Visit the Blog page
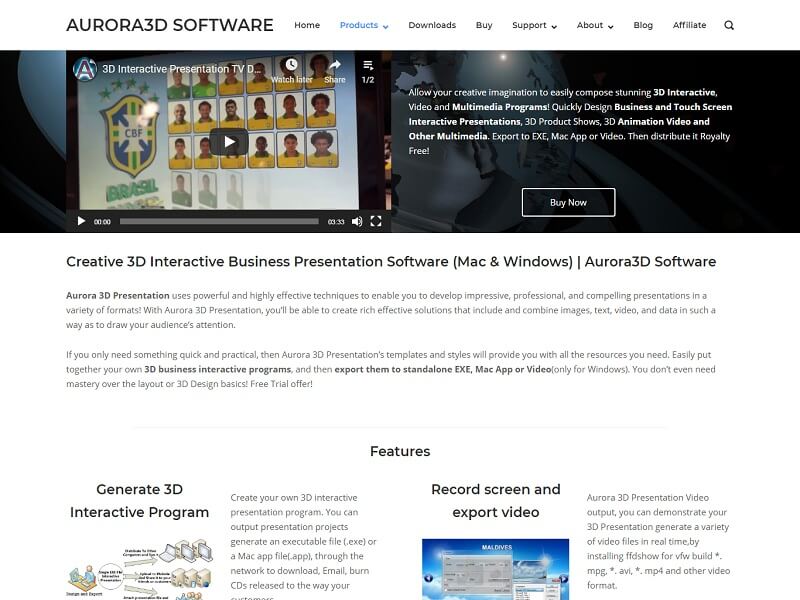Image resolution: width=800 pixels, height=600 pixels. tap(643, 25)
